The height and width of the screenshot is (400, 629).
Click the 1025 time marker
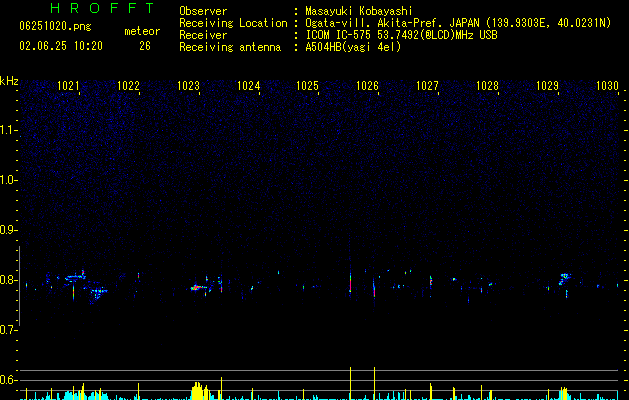(307, 86)
